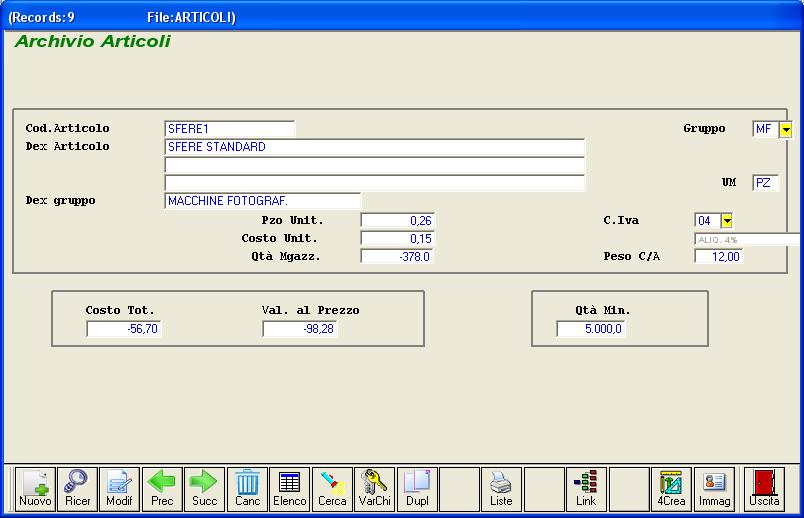Click the C.Iva code field 04
This screenshot has height=518, width=804.
(x=708, y=221)
